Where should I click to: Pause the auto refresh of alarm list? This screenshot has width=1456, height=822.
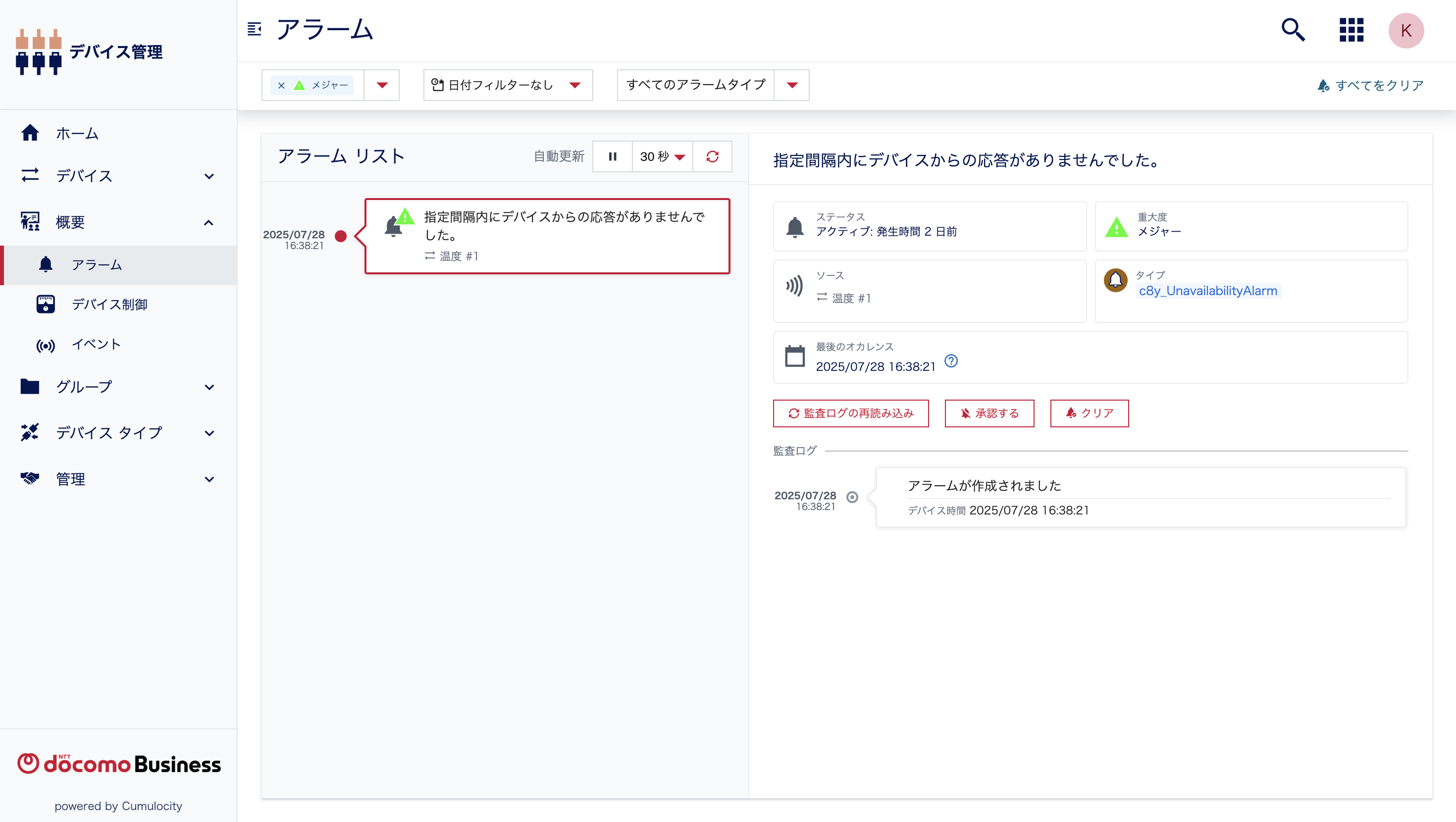(612, 156)
